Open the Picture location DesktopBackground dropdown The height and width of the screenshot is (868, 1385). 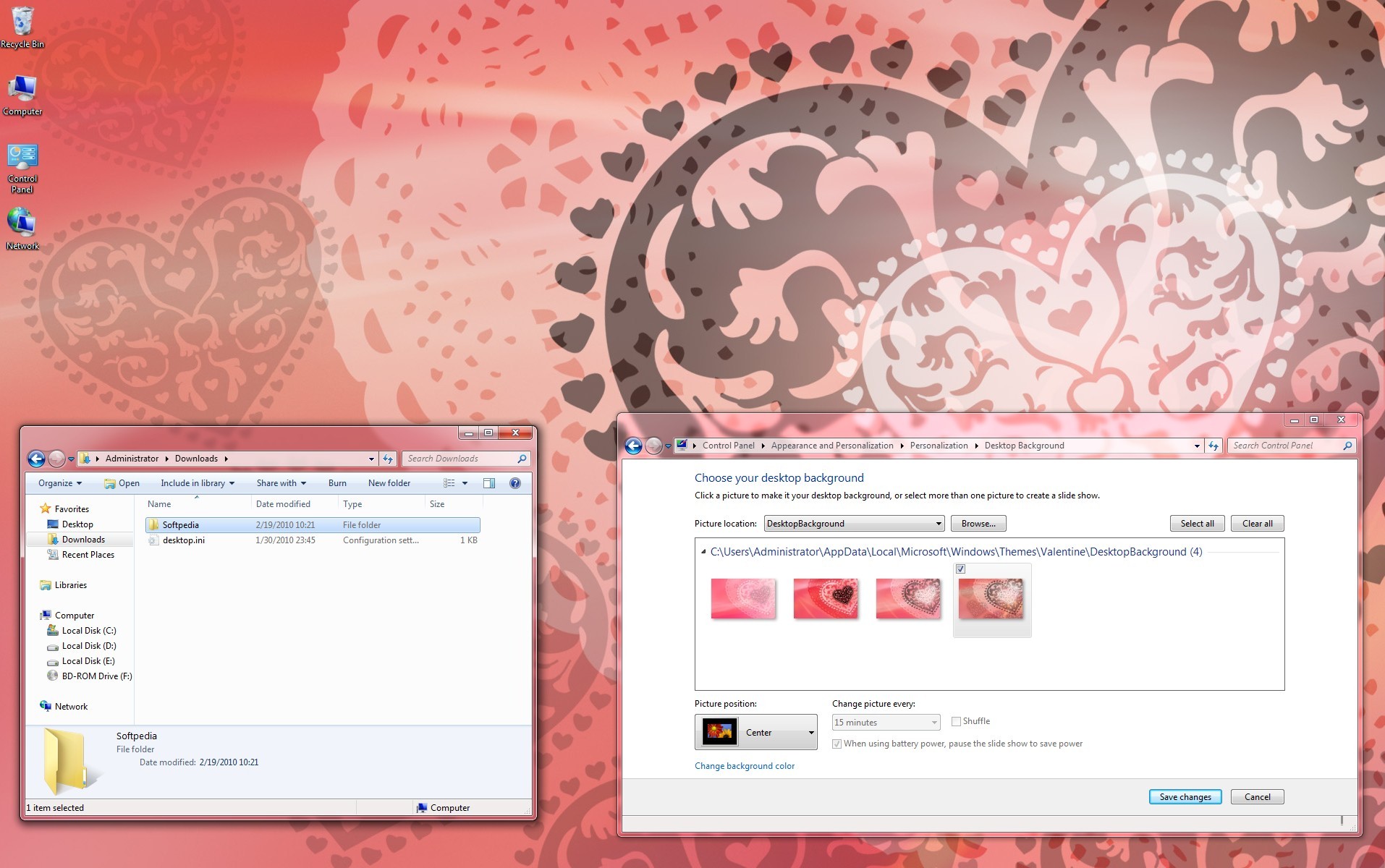coord(854,524)
